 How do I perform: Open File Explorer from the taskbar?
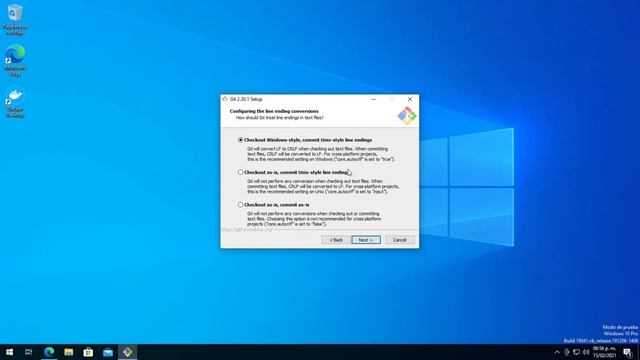pos(69,352)
